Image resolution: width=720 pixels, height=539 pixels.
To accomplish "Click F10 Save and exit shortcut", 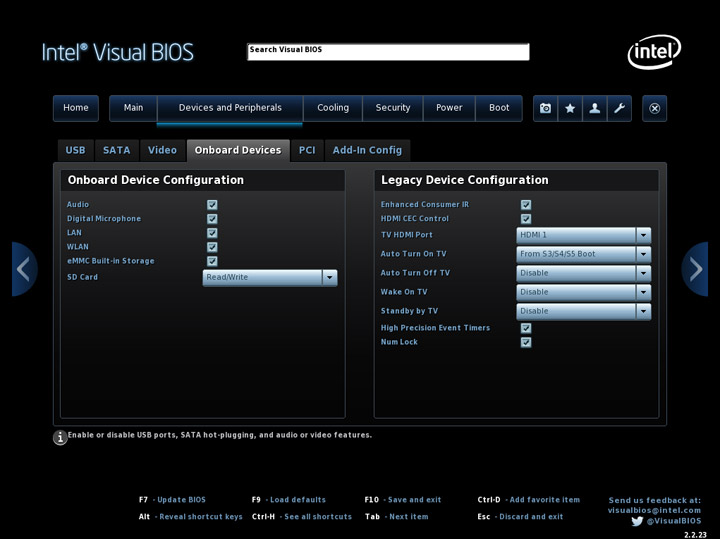I will click(403, 500).
